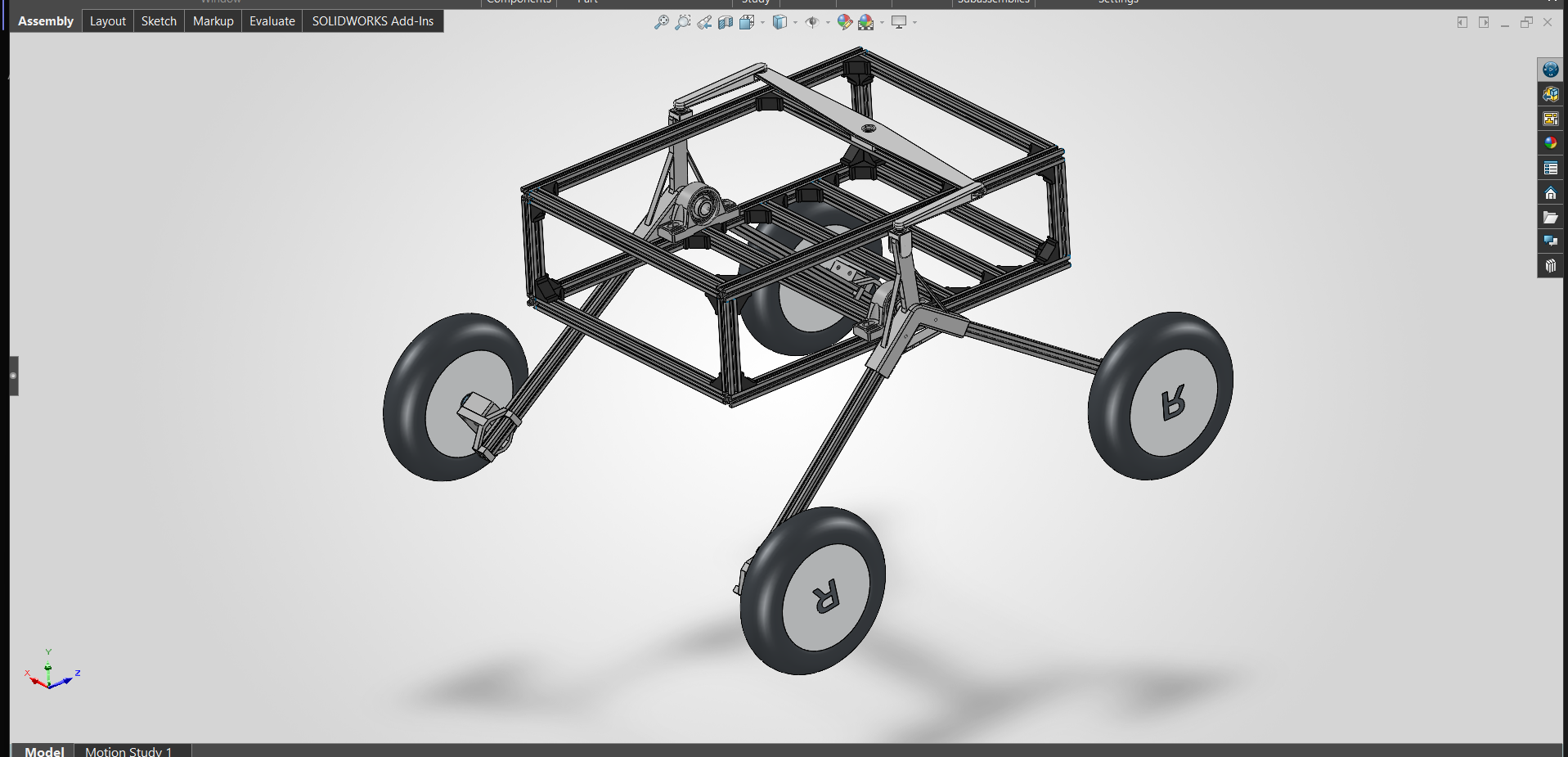Open the View Orientation cube icon
The height and width of the screenshot is (757, 1568).
tap(746, 22)
